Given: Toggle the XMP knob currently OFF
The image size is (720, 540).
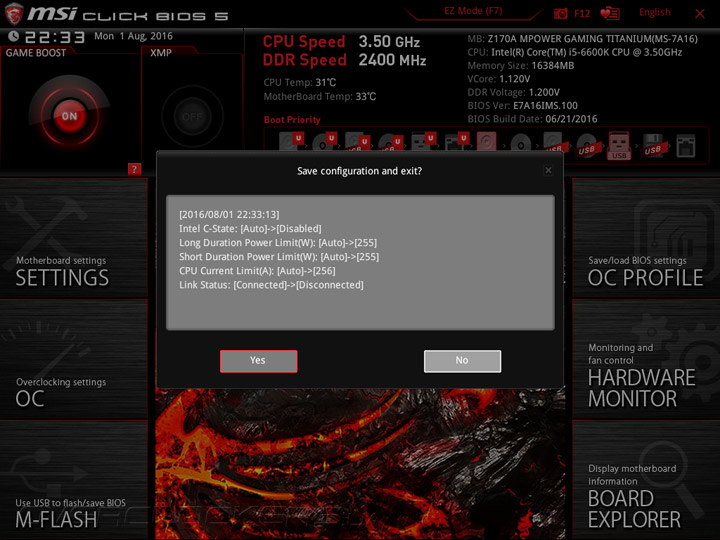Looking at the screenshot, I should point(192,117).
